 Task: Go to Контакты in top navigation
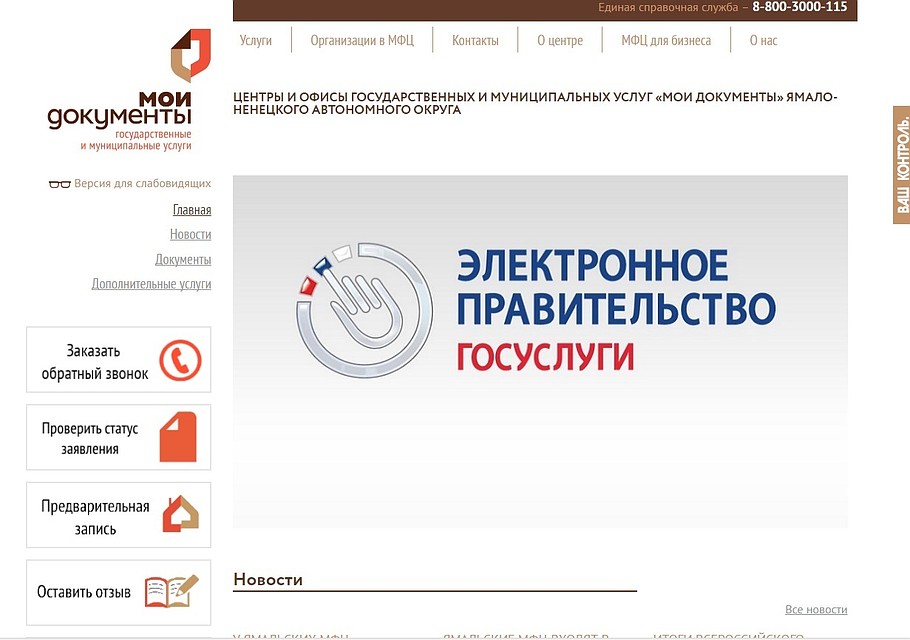pyautogui.click(x=475, y=40)
